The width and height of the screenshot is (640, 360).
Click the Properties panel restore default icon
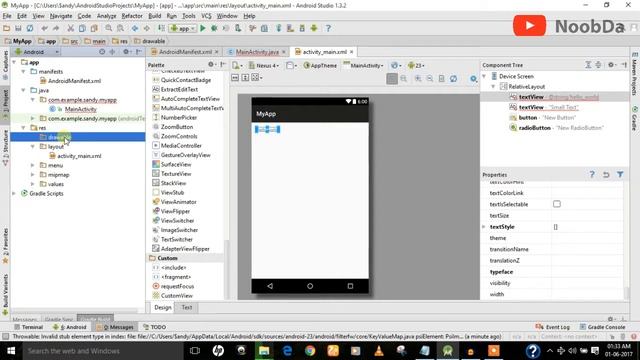coord(606,175)
